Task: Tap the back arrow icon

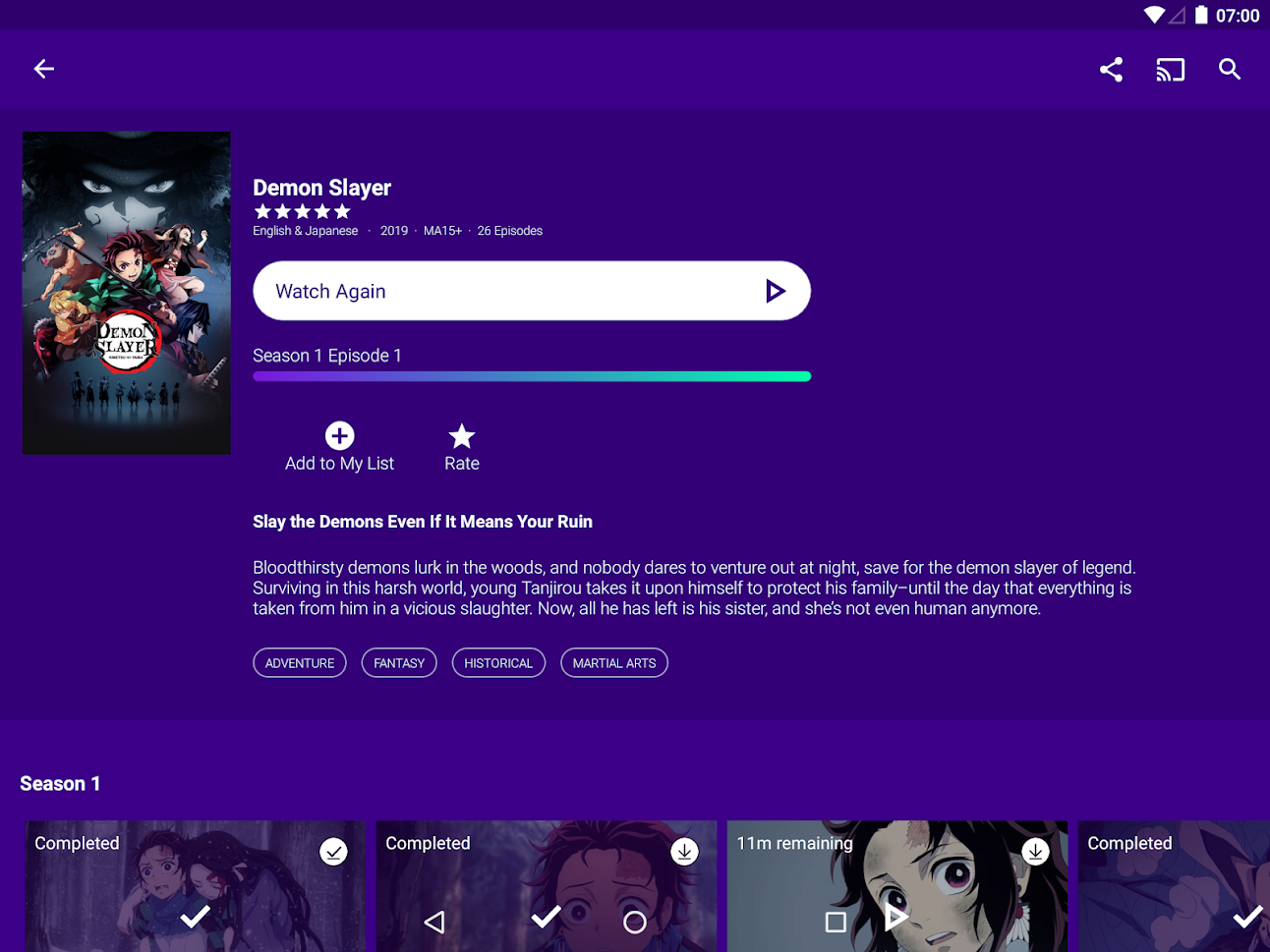Action: coord(44,69)
